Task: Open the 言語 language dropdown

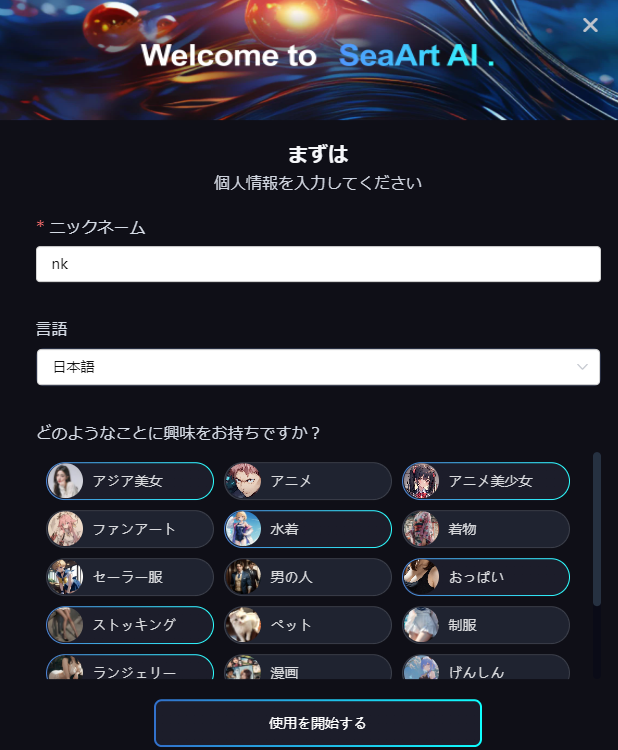Action: point(318,367)
